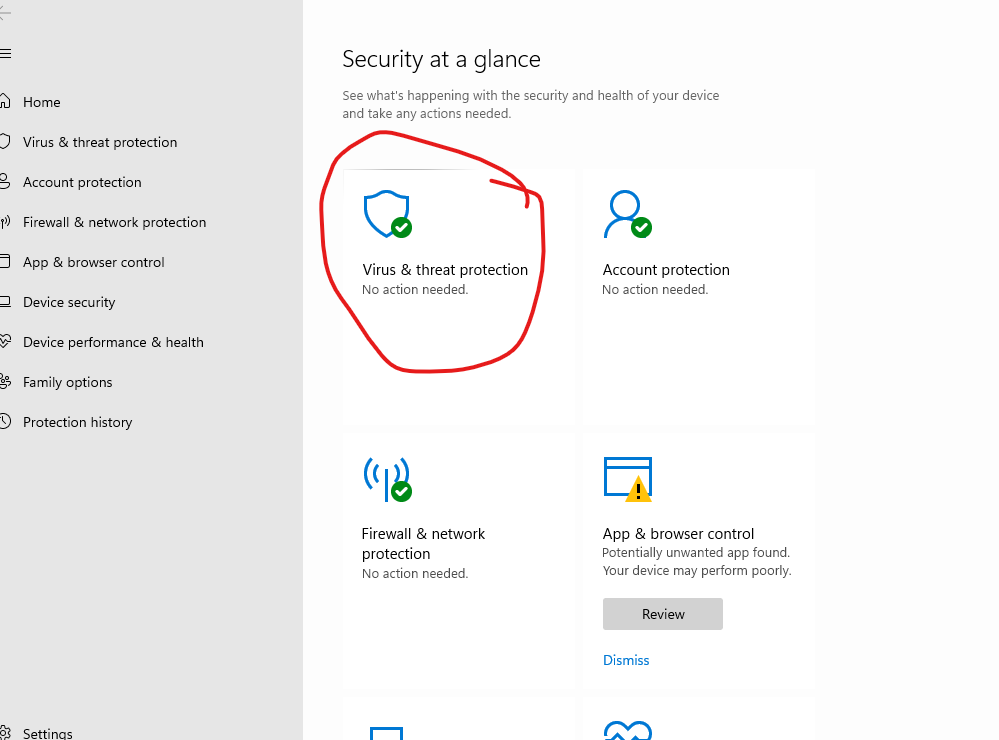This screenshot has width=999, height=740.
Task: Select Firewall & network protection in sidebar
Action: (115, 222)
